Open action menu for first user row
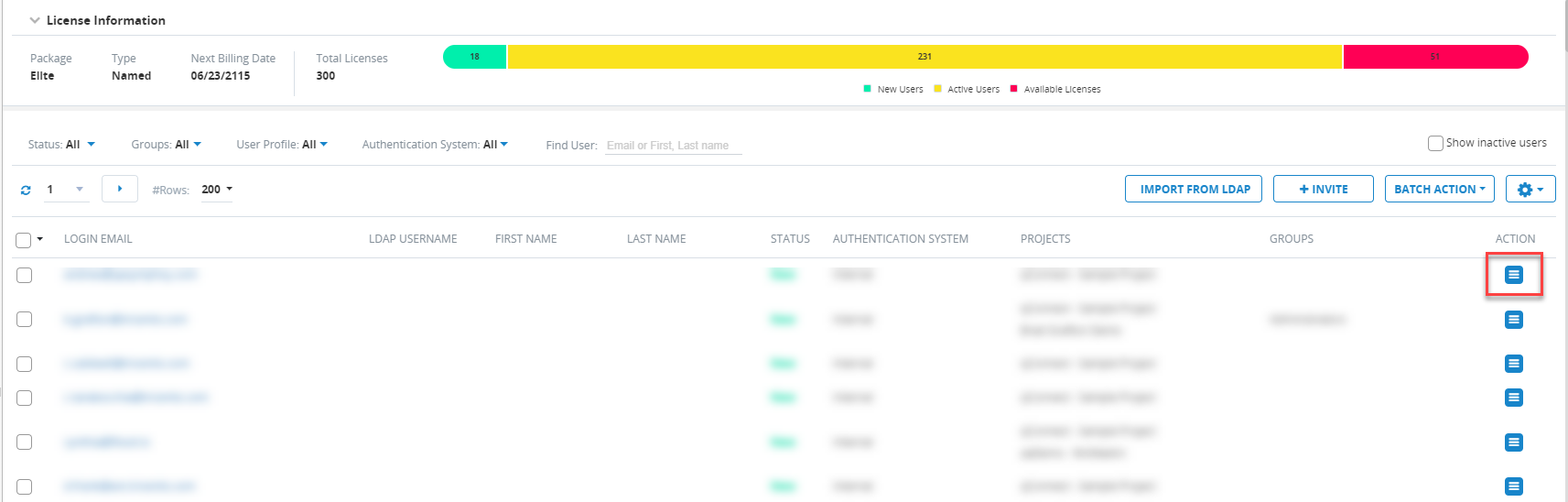 click(1514, 275)
